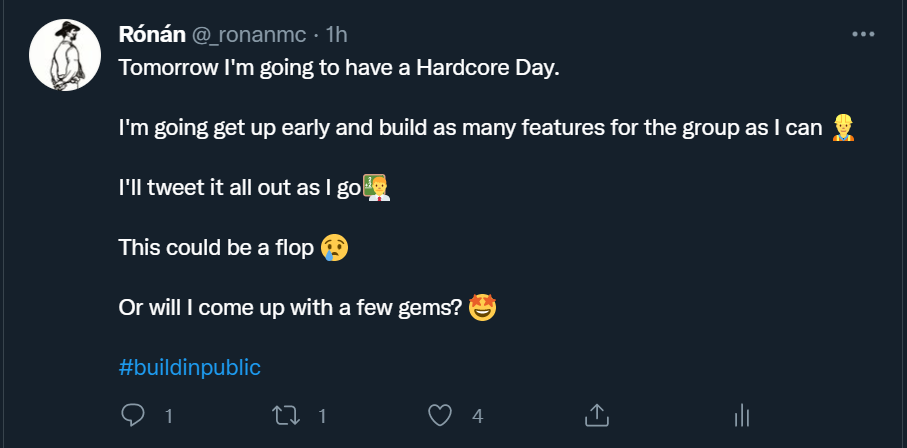This screenshot has height=448, width=907.
Task: Click the star-struck emoji
Action: coord(482,307)
